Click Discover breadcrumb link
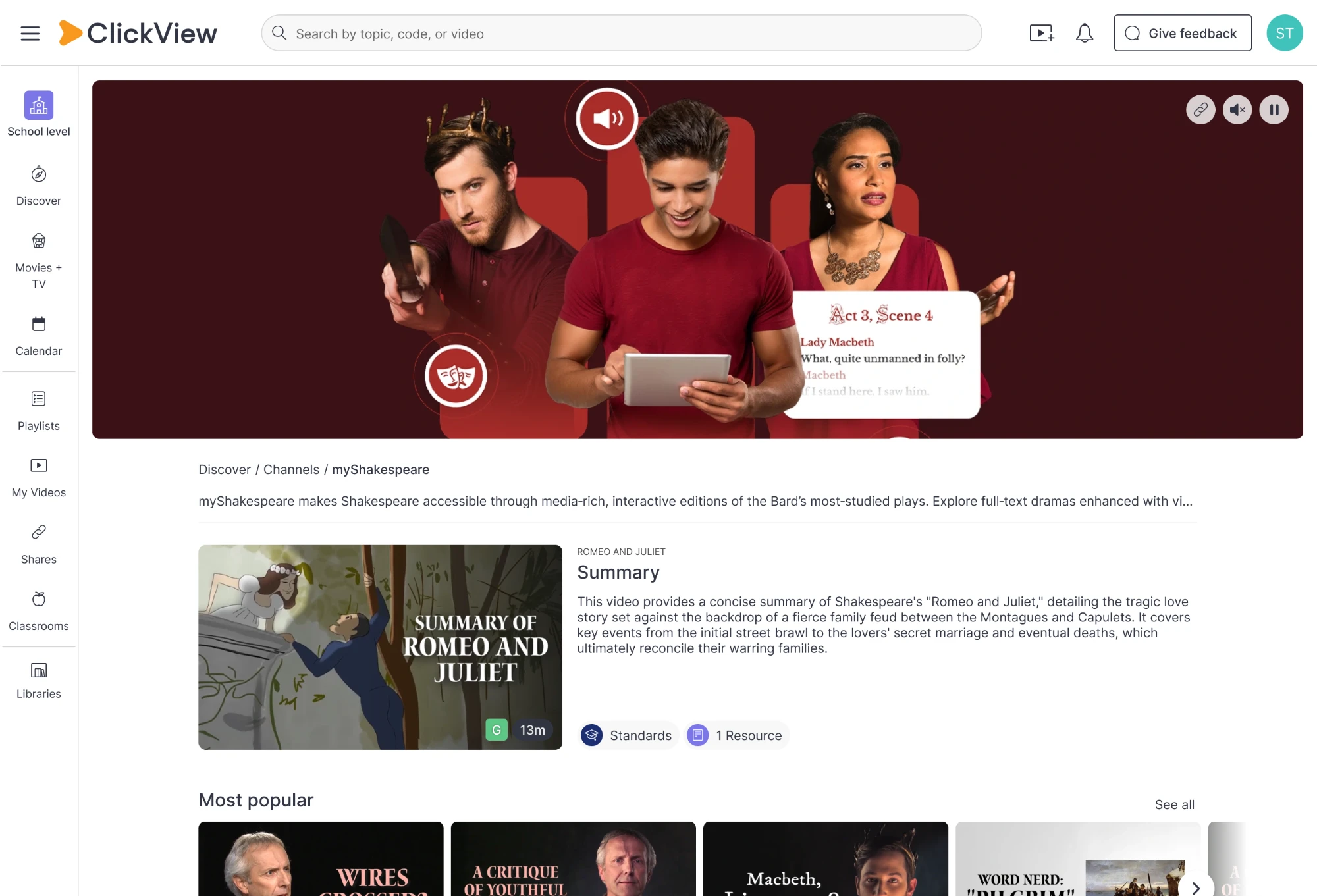 coord(225,469)
